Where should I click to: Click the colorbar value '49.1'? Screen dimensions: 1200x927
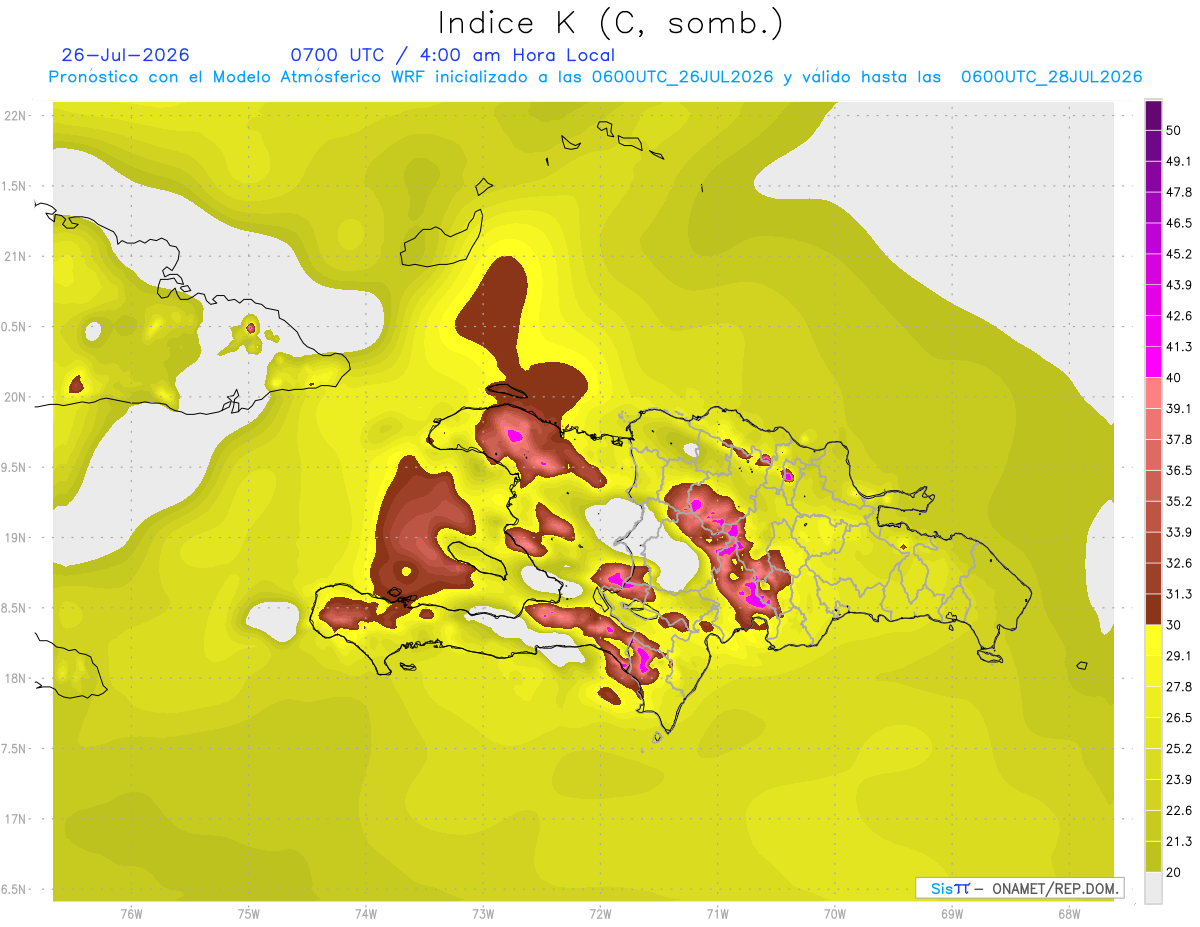1178,161
